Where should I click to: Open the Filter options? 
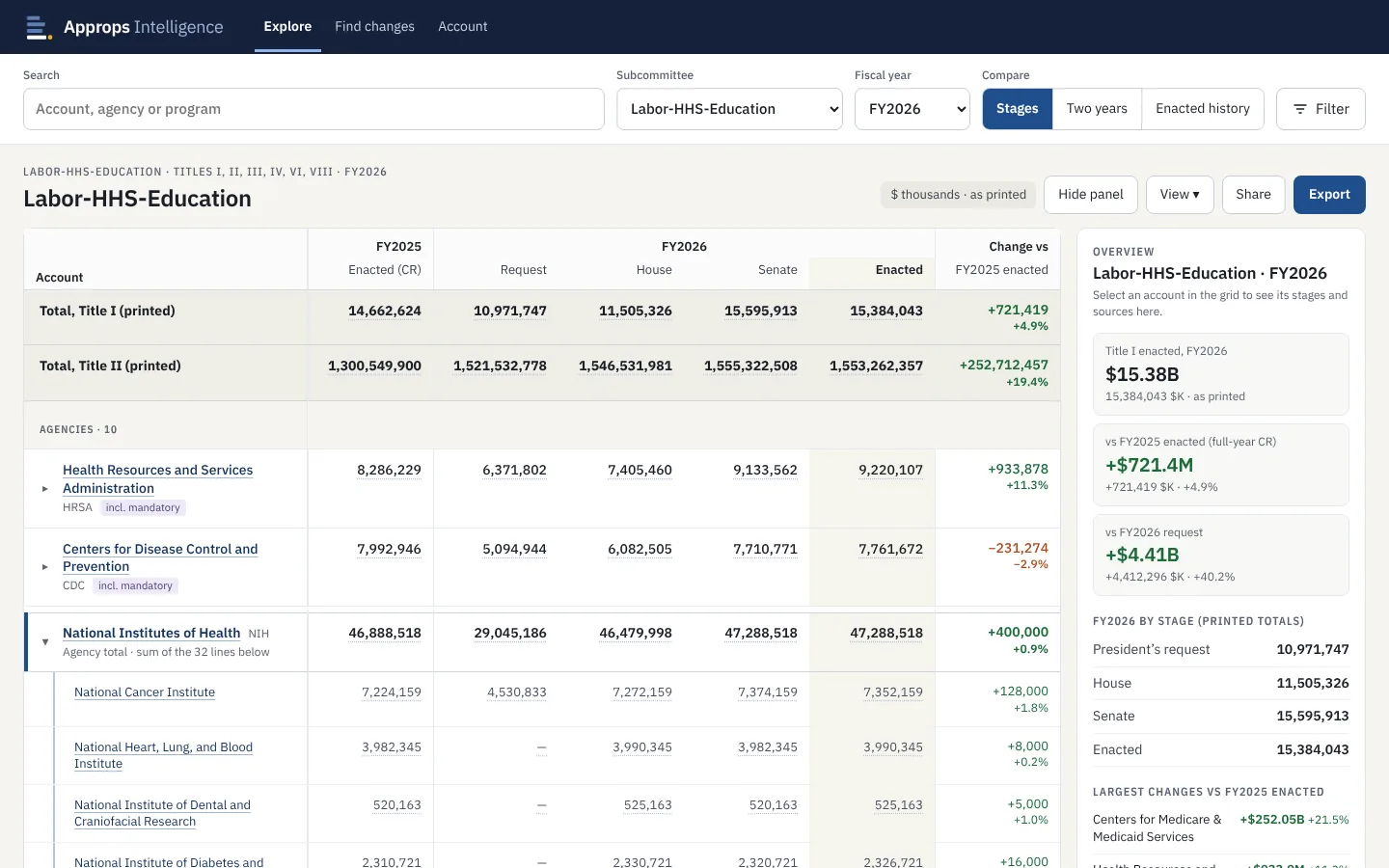pos(1321,109)
